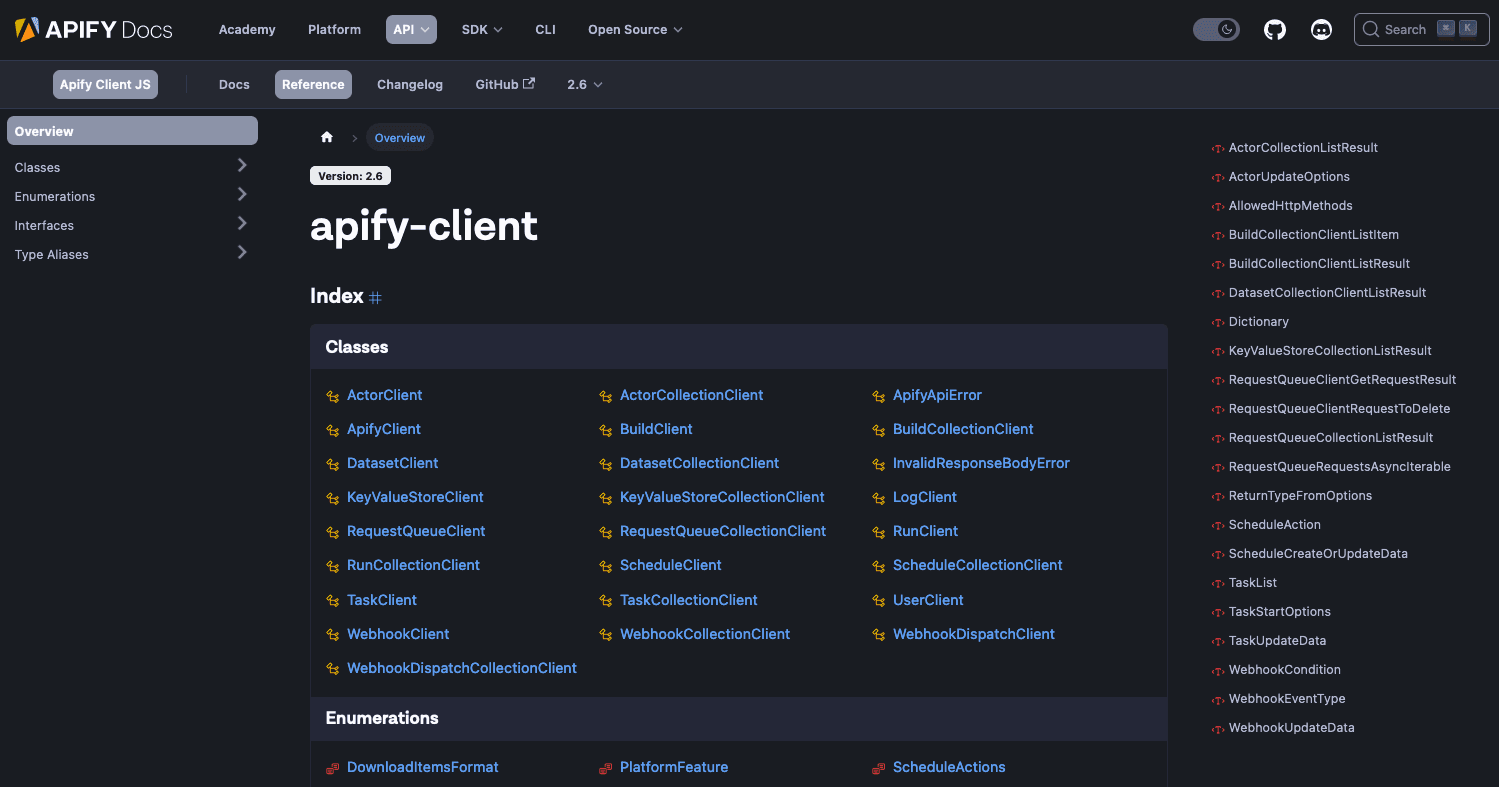Click class icon beside DatasetClient
Viewport: 1499px width, 787px height.
click(x=333, y=464)
